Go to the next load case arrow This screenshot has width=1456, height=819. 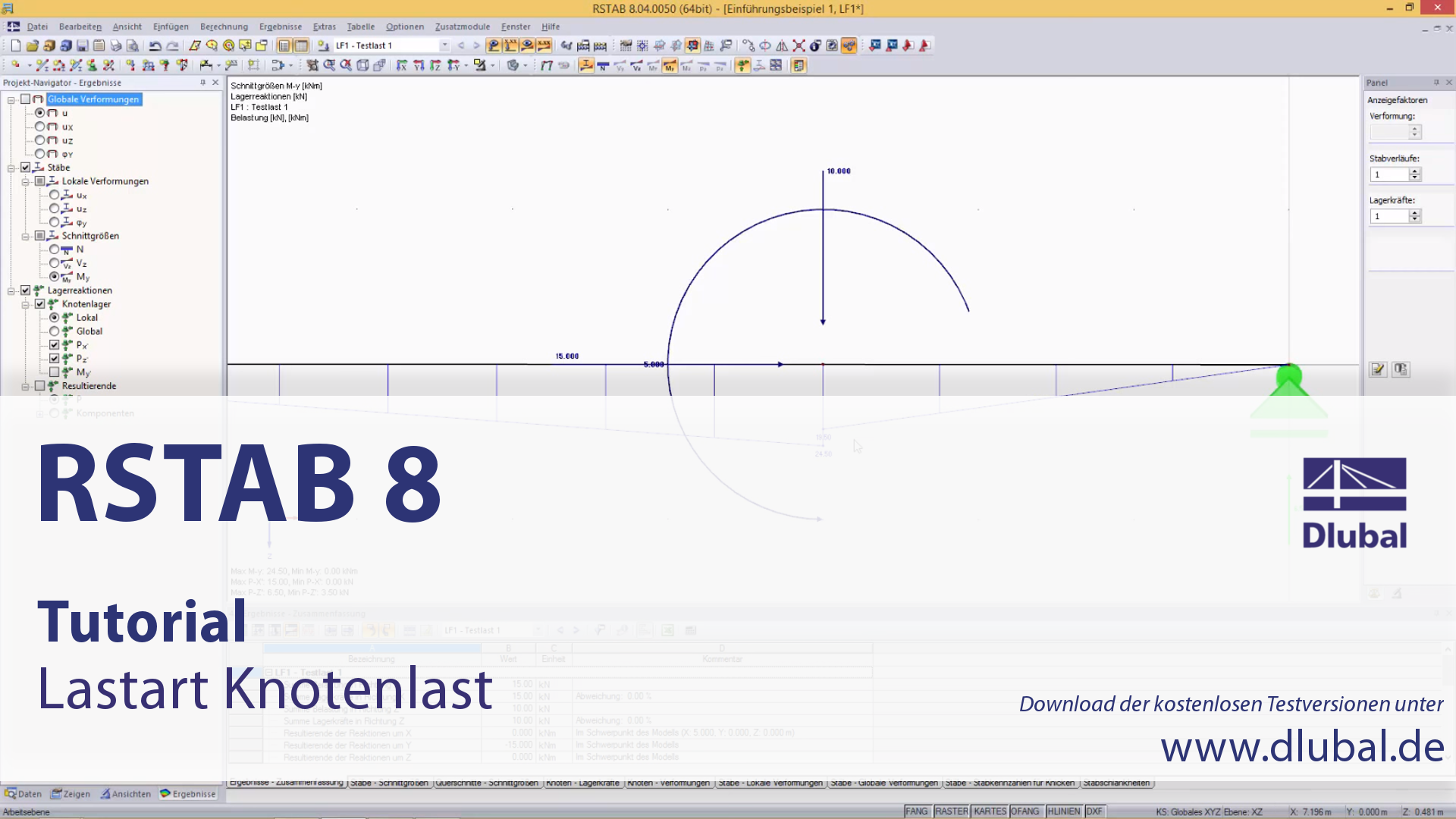coord(476,45)
